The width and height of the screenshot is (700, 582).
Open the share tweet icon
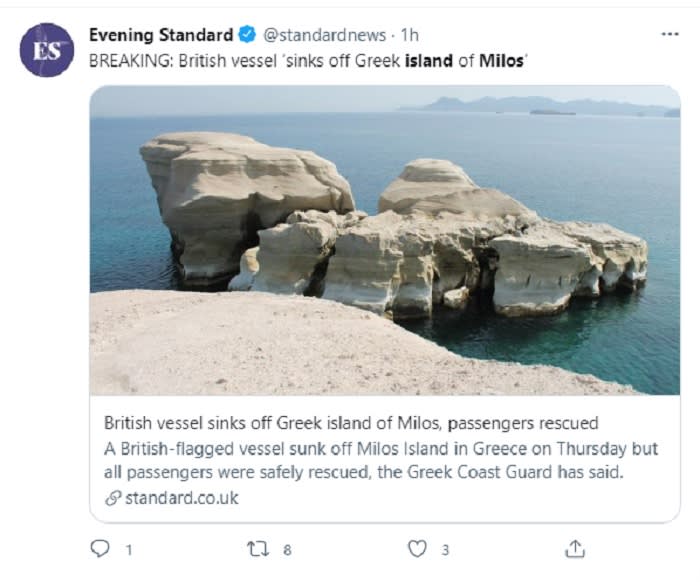575,549
